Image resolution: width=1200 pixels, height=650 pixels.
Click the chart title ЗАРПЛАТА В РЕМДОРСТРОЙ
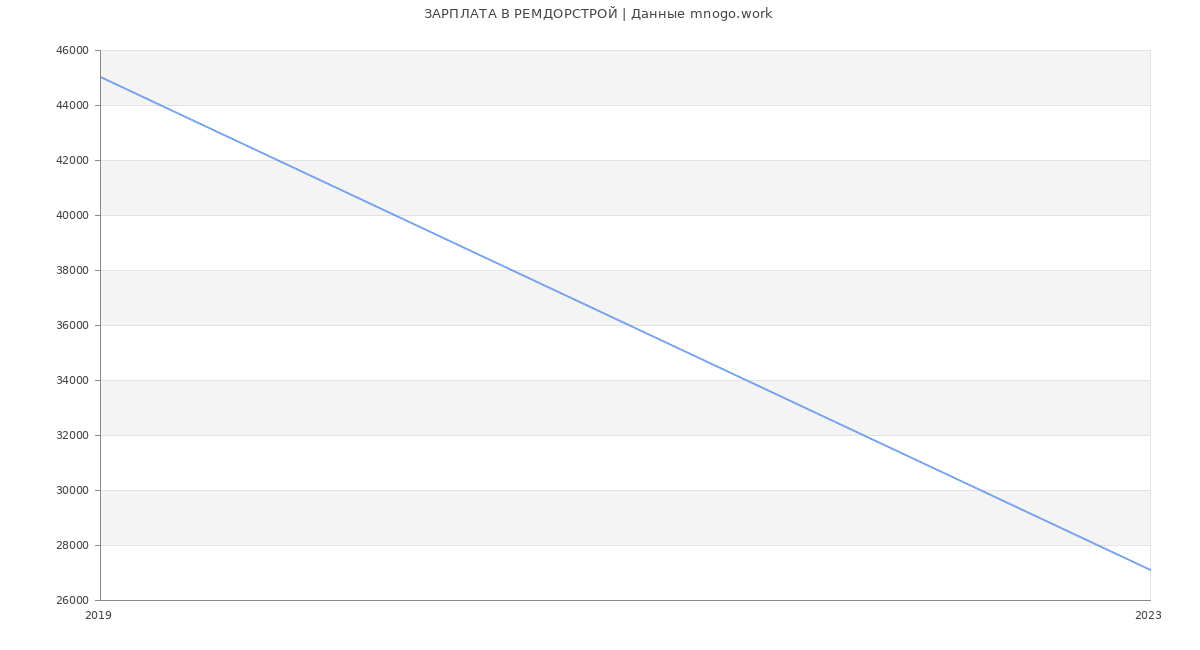click(520, 14)
